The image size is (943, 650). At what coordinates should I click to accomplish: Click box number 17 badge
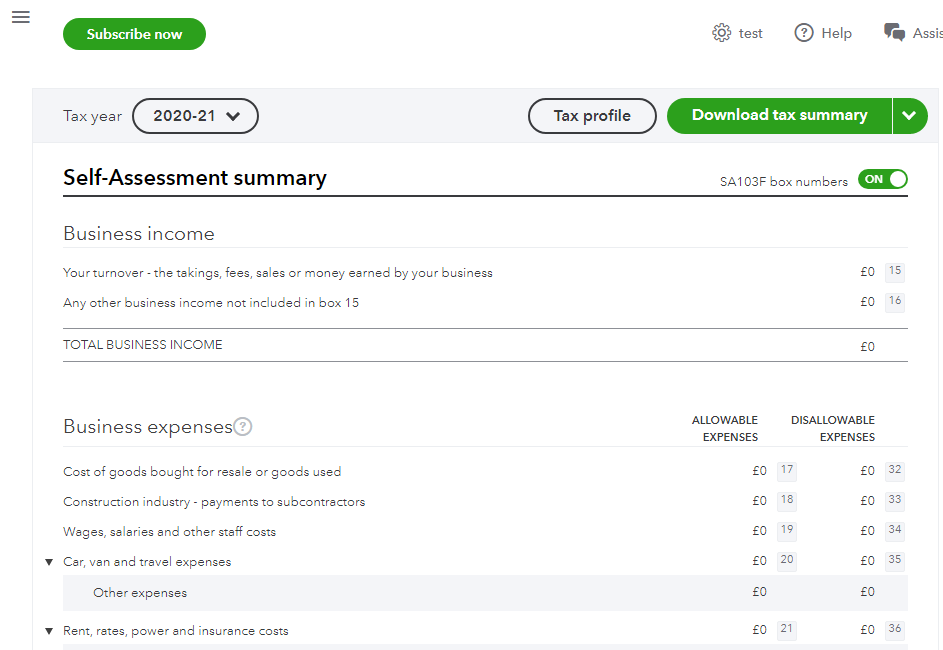click(787, 471)
